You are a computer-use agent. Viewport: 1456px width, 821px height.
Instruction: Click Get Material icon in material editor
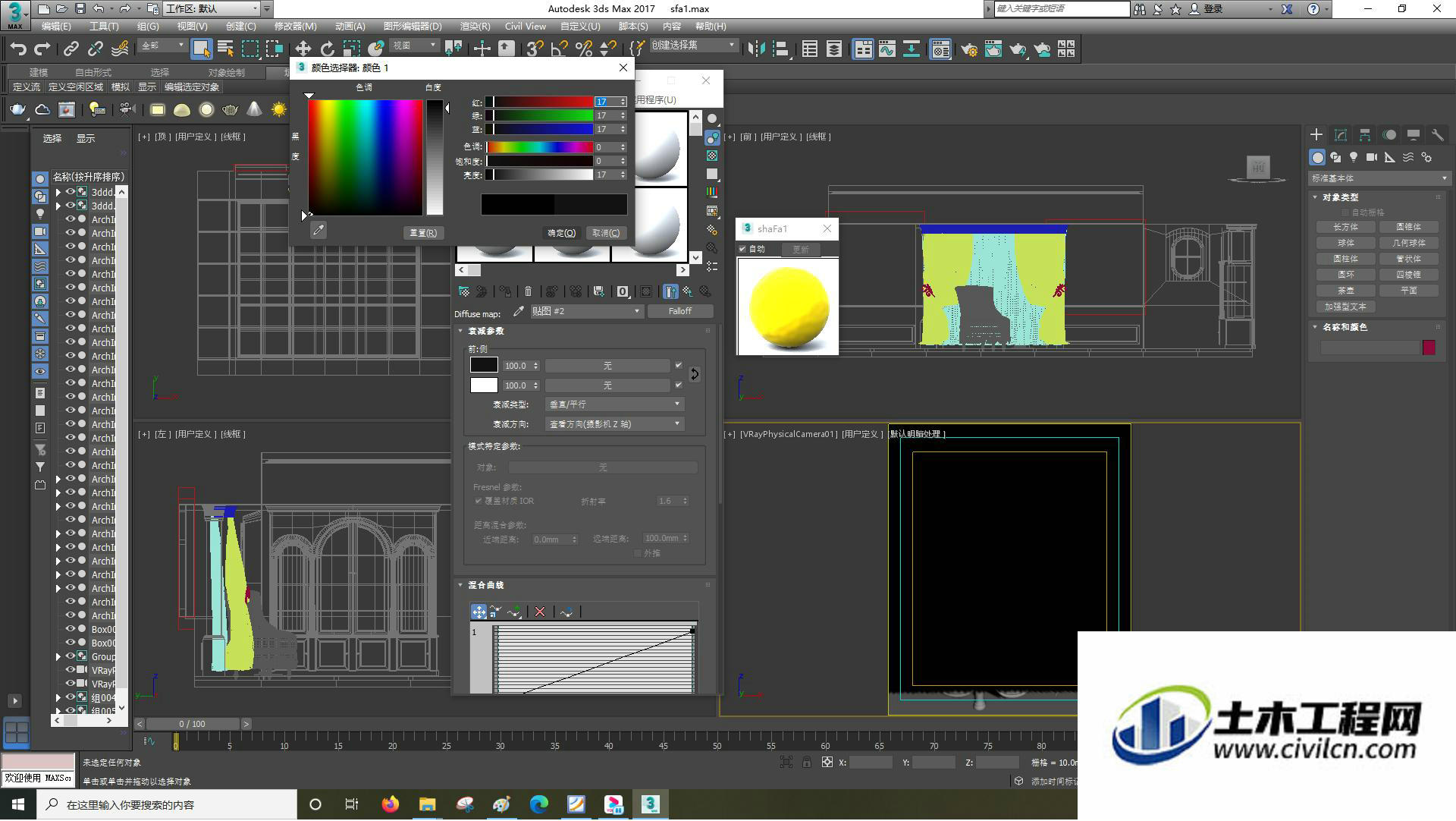pos(463,291)
